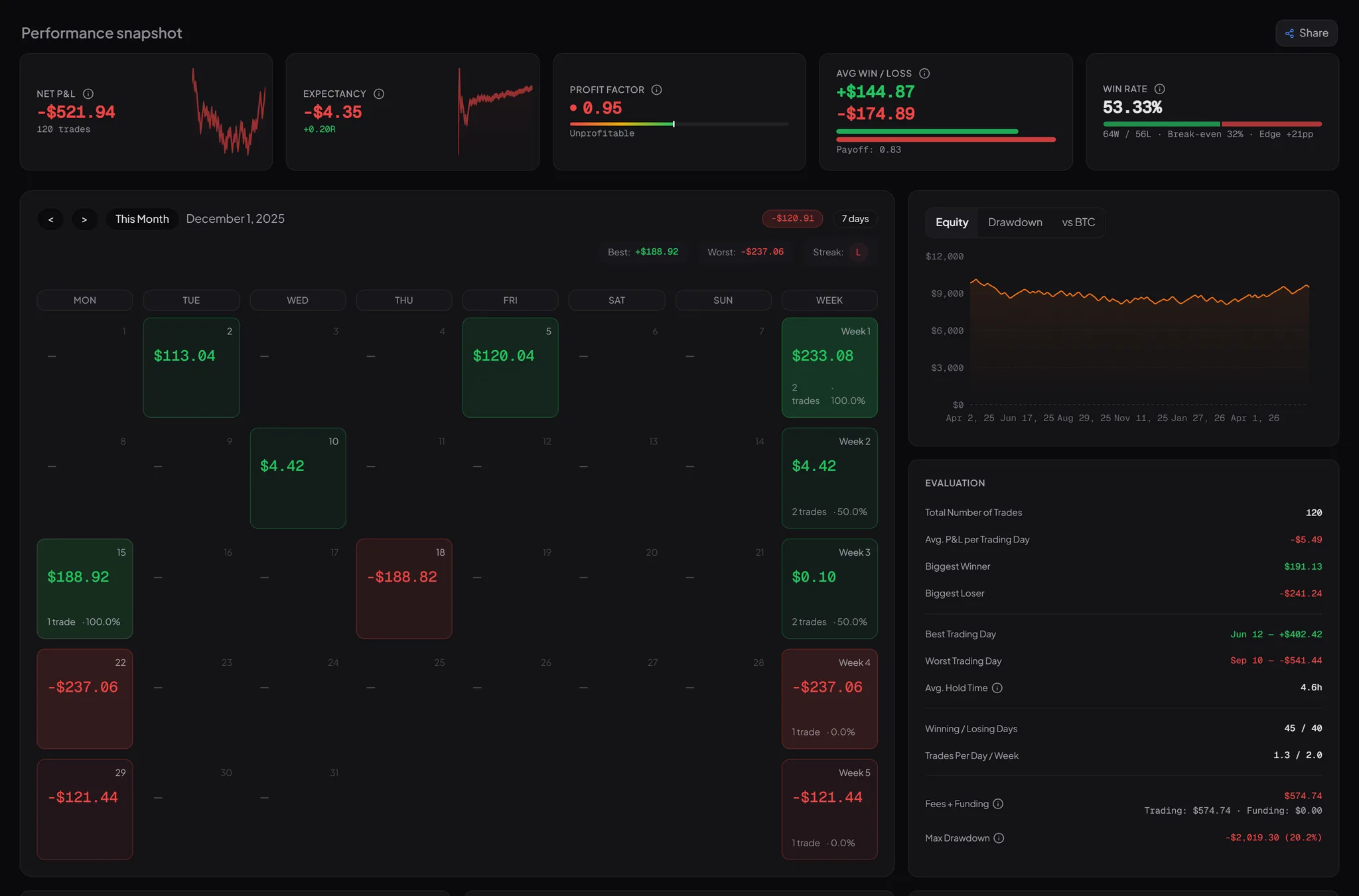Switch to the Equity tab
The image size is (1359, 896).
point(952,222)
